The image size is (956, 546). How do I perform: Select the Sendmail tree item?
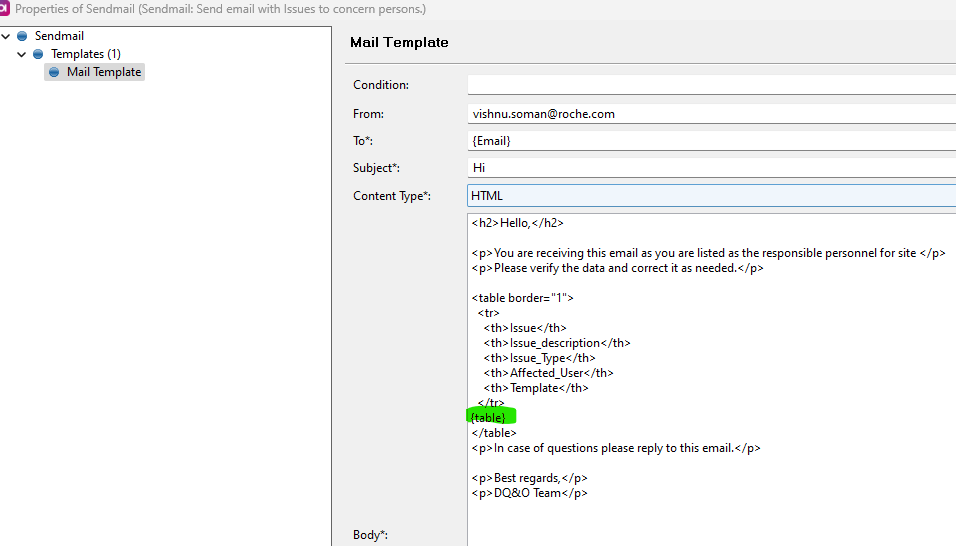[59, 36]
